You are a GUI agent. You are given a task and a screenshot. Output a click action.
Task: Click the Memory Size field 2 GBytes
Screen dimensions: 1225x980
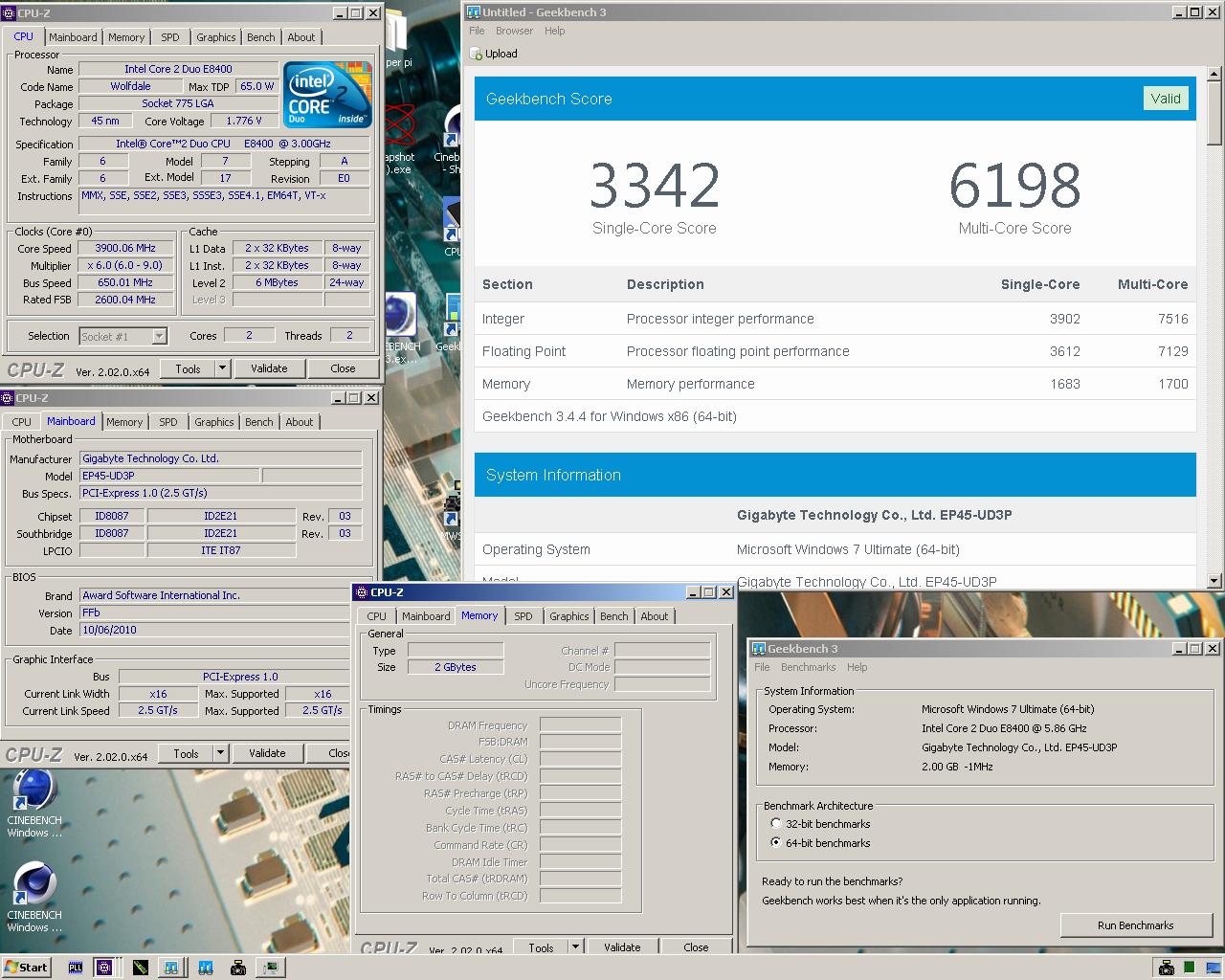coord(456,667)
